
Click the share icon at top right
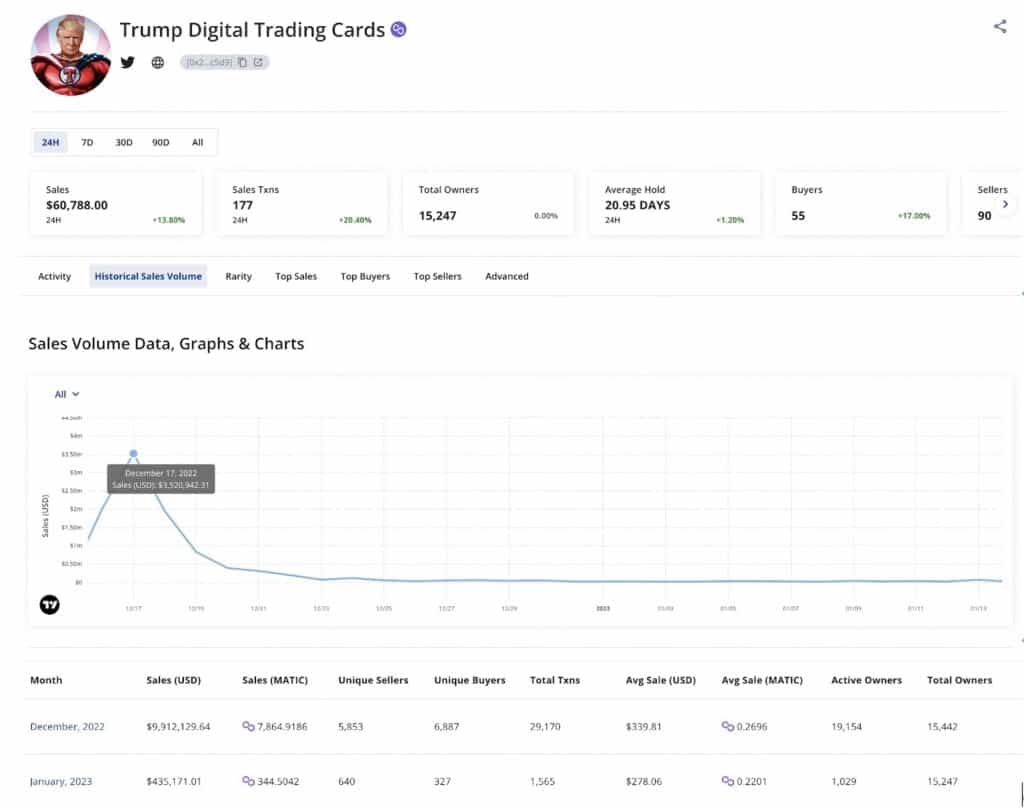tap(1000, 26)
